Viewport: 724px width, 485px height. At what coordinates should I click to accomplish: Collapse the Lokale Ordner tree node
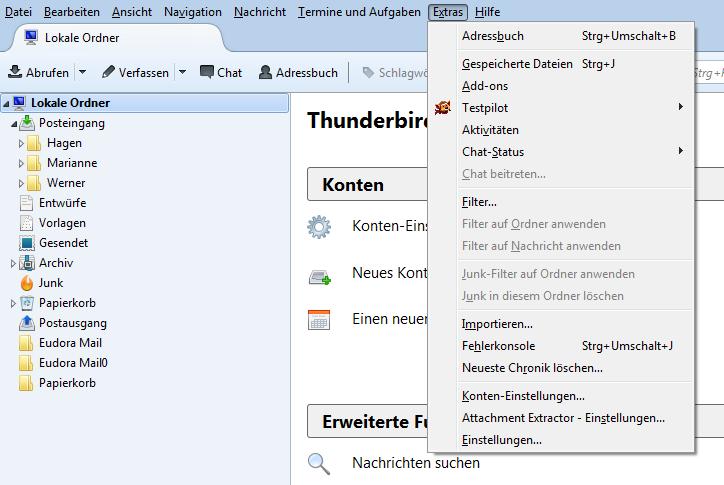point(6,104)
